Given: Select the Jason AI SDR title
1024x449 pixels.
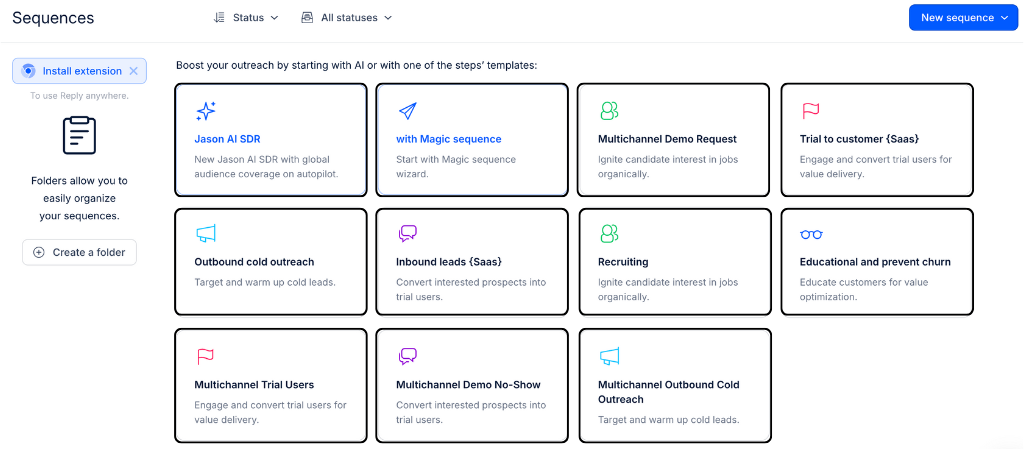Looking at the screenshot, I should 227,139.
